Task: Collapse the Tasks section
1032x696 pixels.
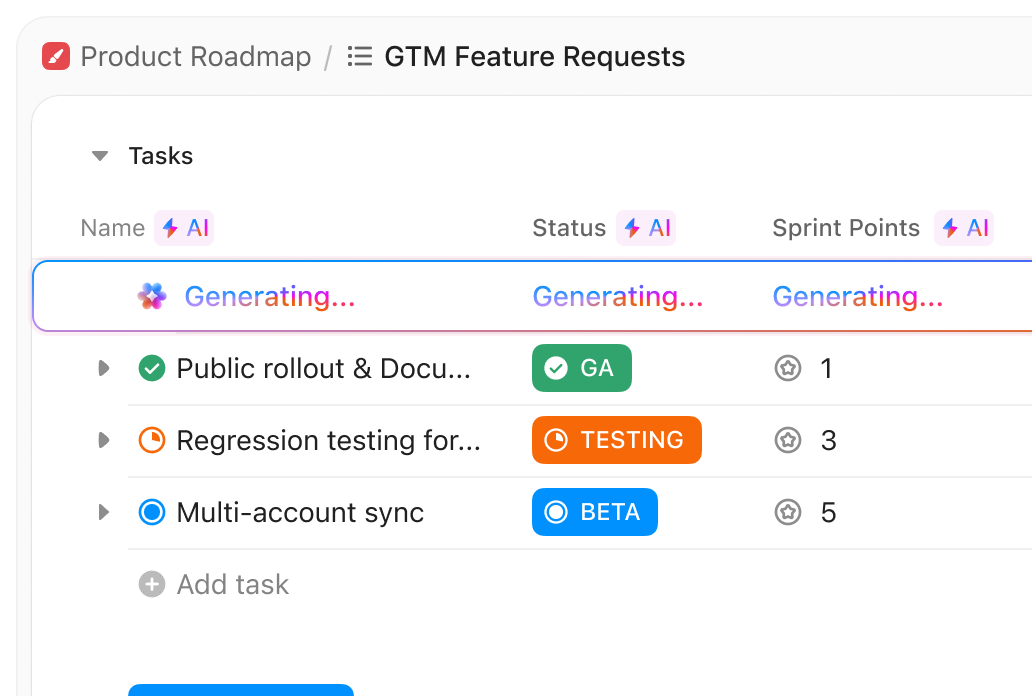Action: [99, 156]
